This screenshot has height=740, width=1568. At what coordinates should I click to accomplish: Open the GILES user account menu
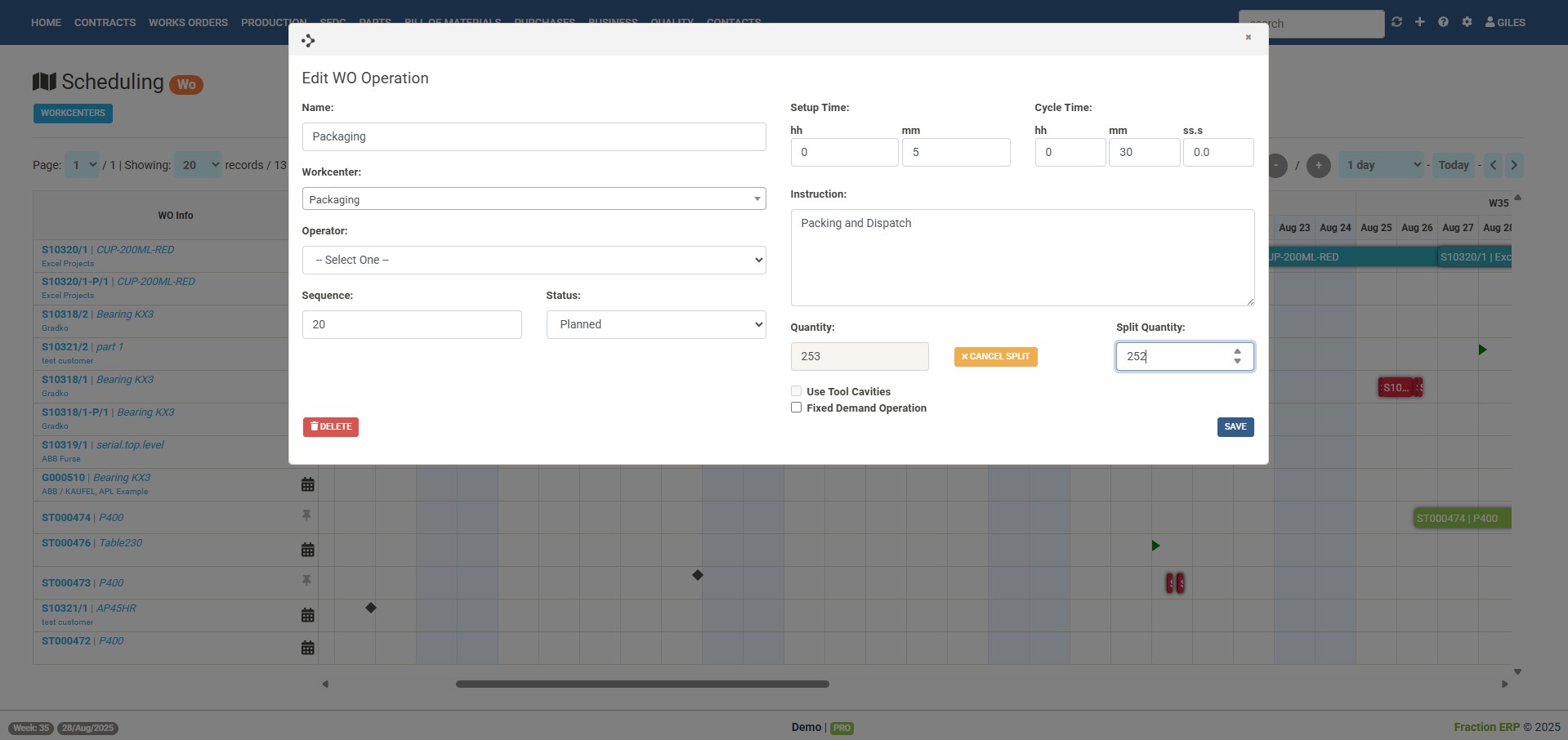coord(1504,22)
